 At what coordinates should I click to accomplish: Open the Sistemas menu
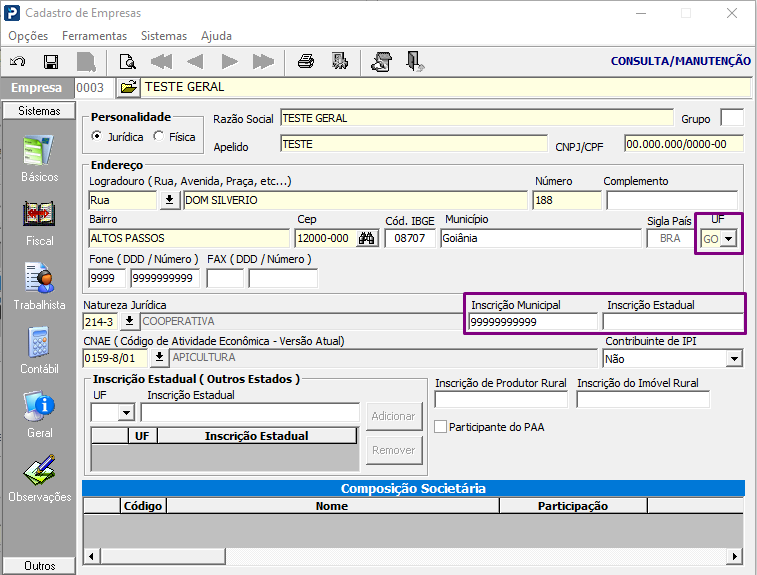coord(164,36)
